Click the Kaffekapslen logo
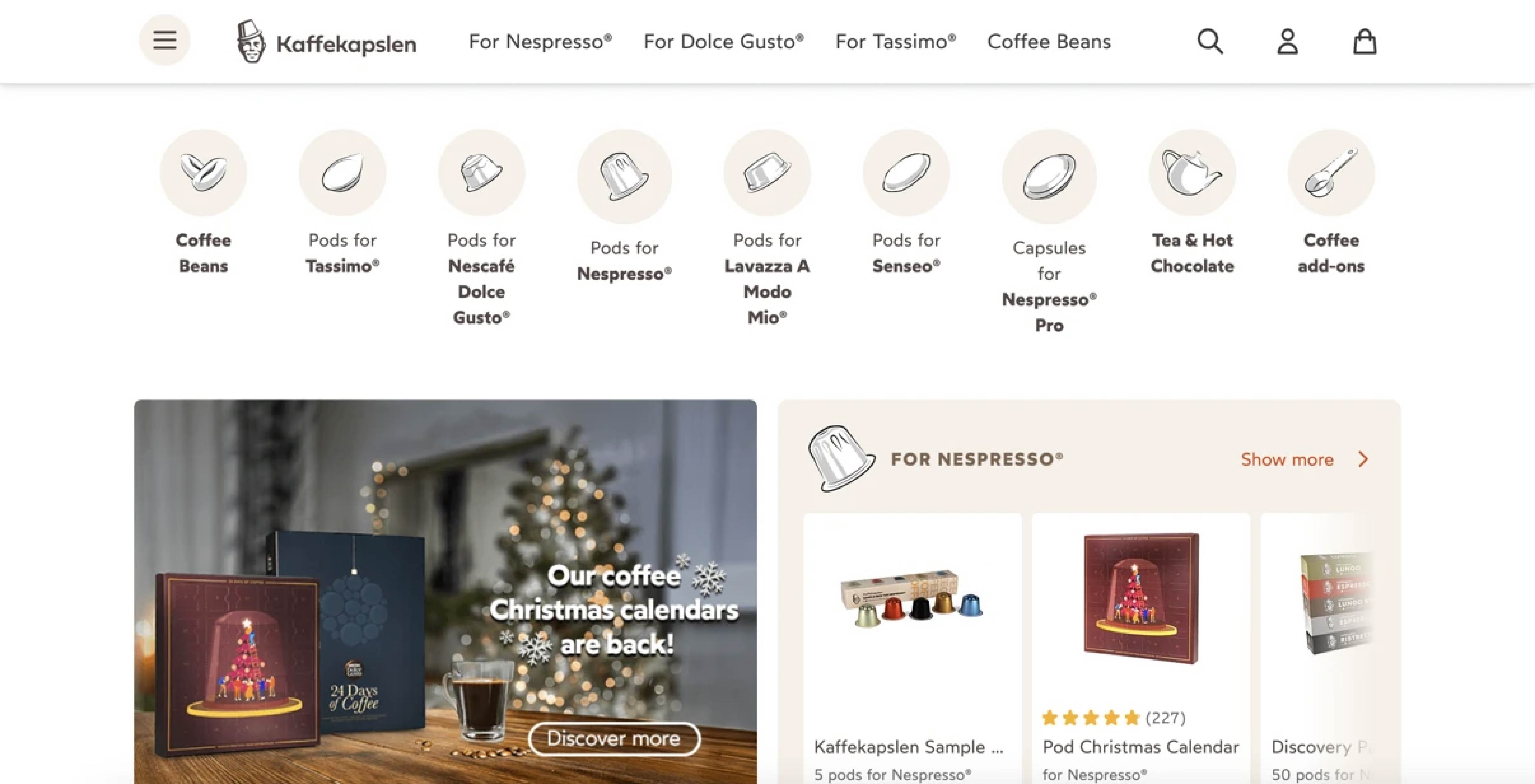 [326, 42]
